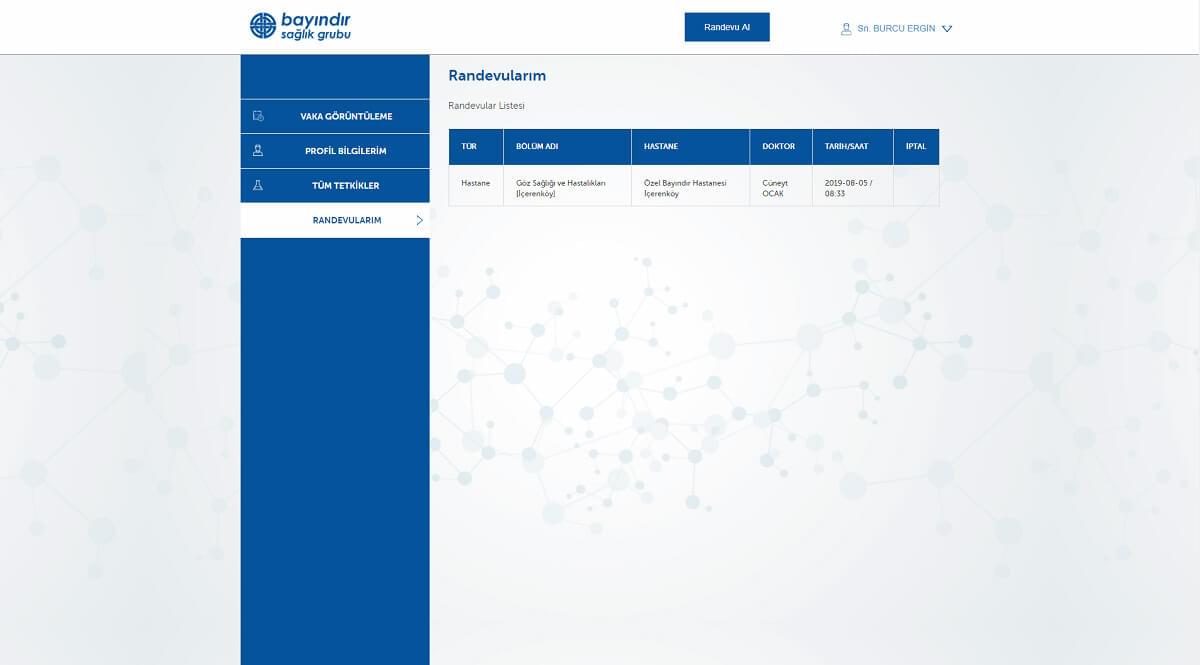Click the TÜR column header
The width and height of the screenshot is (1200, 665).
469,147
